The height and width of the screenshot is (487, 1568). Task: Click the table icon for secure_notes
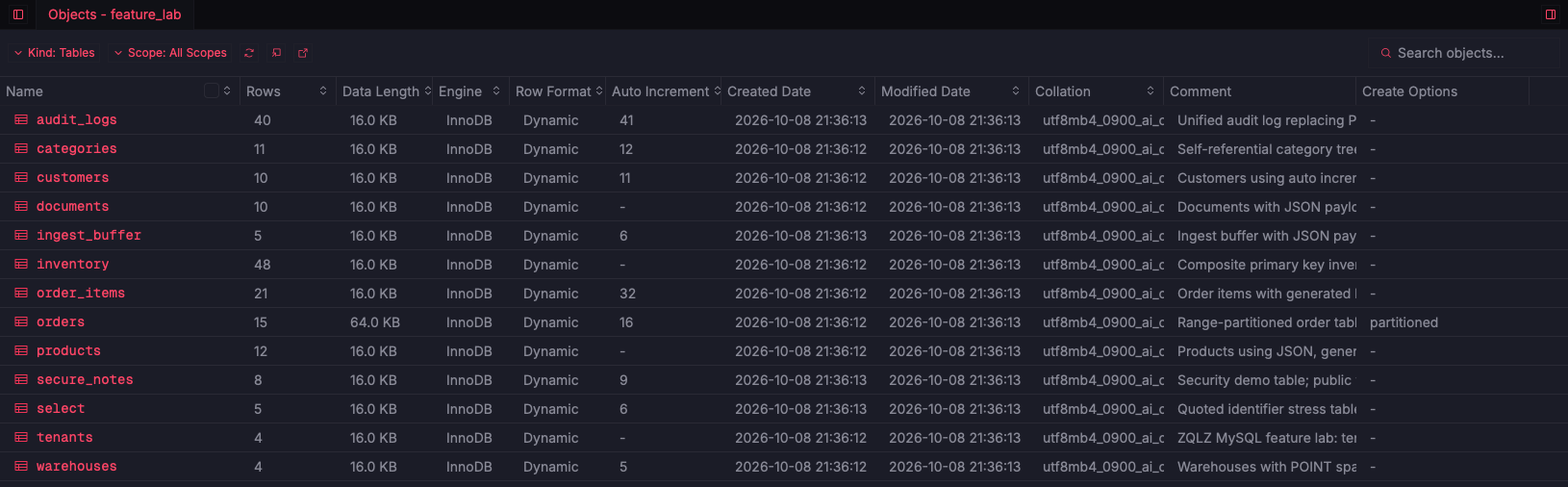[x=21, y=380]
